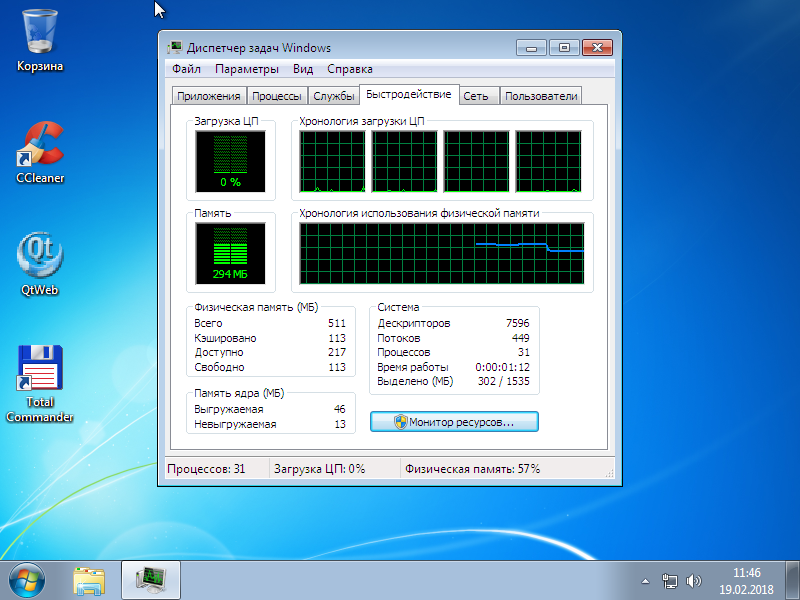This screenshot has width=800, height=600.
Task: Click the clock showing 11:46
Action: tap(746, 572)
